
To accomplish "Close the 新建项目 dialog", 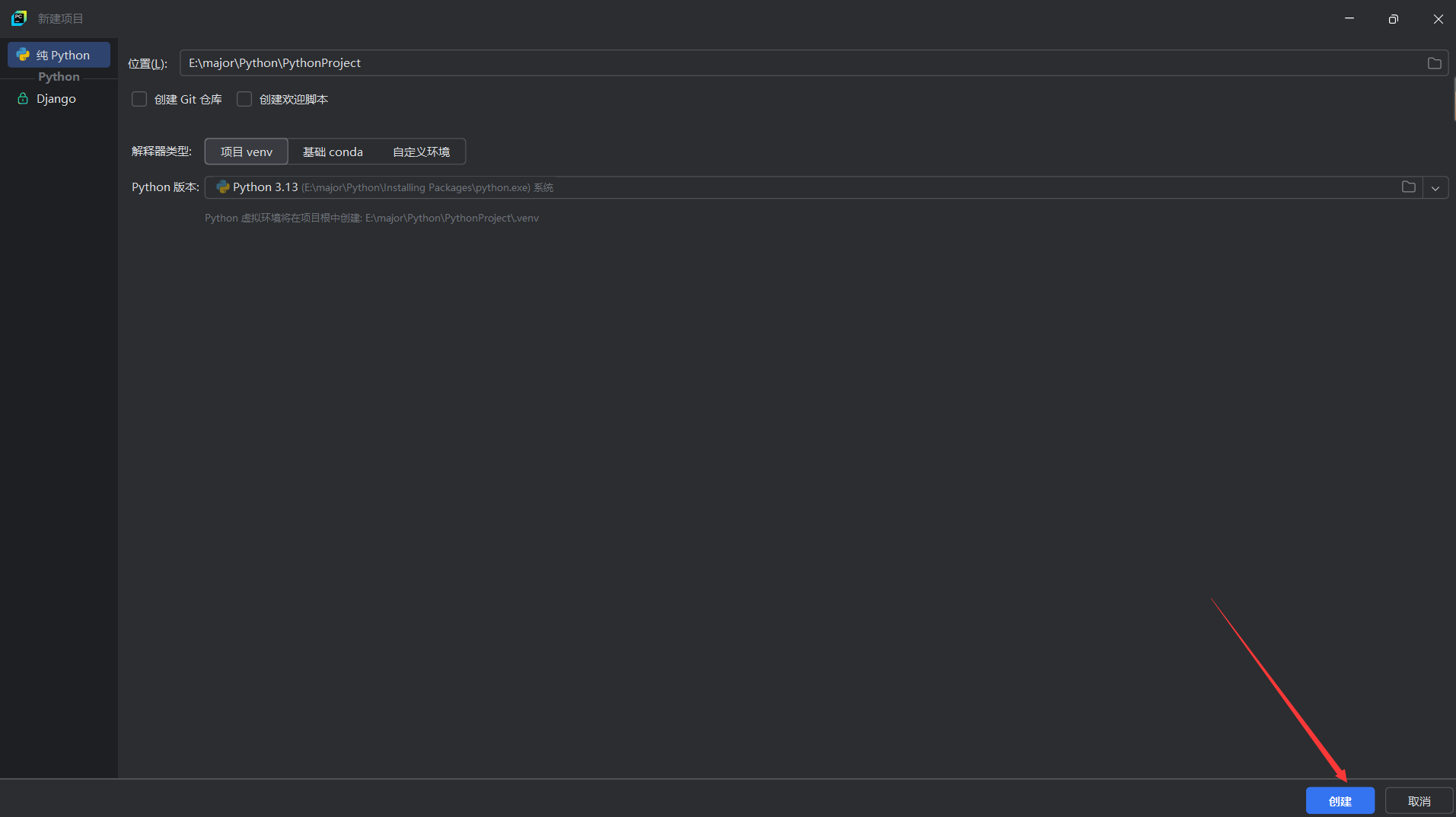I will click(1438, 18).
